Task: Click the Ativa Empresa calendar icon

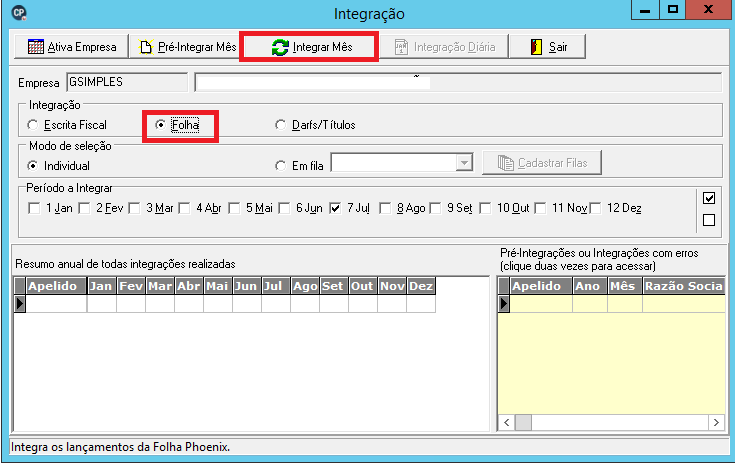Action: pos(36,47)
